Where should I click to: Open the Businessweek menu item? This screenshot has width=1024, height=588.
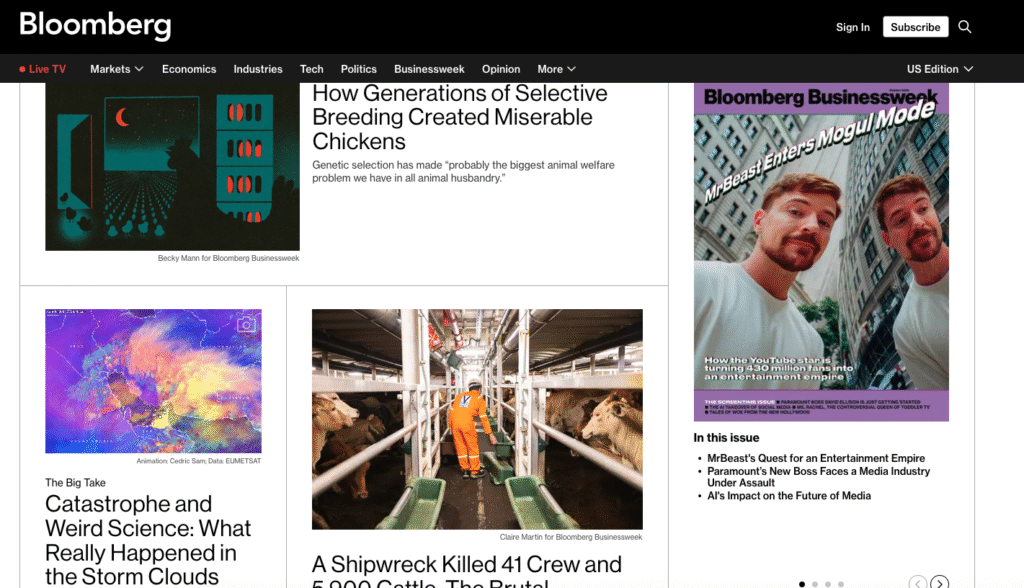coord(429,69)
